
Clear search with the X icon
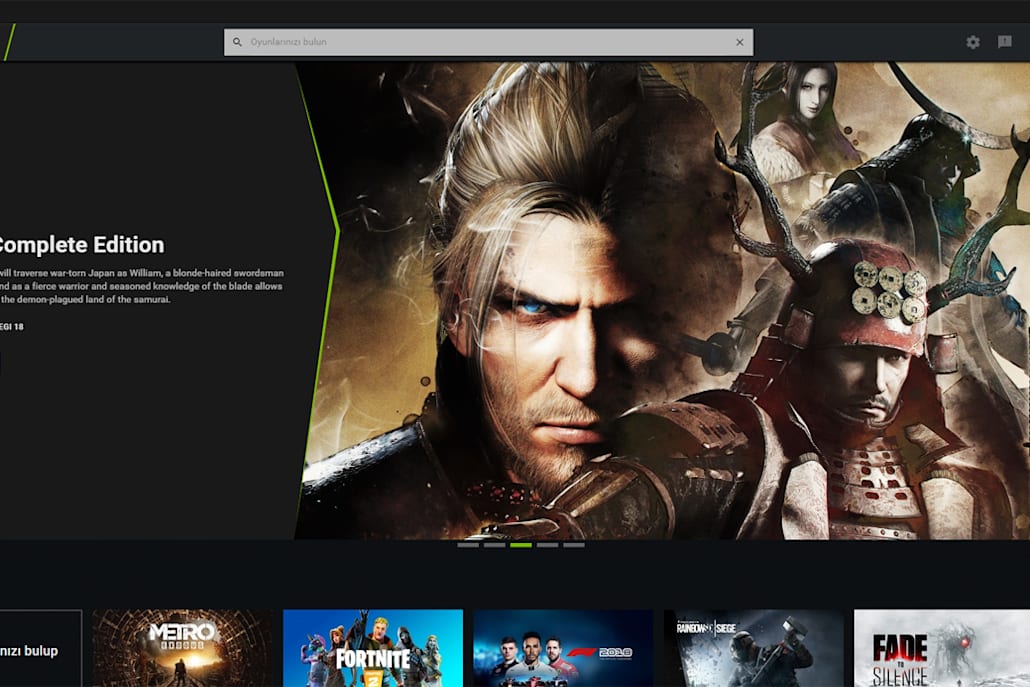(740, 42)
